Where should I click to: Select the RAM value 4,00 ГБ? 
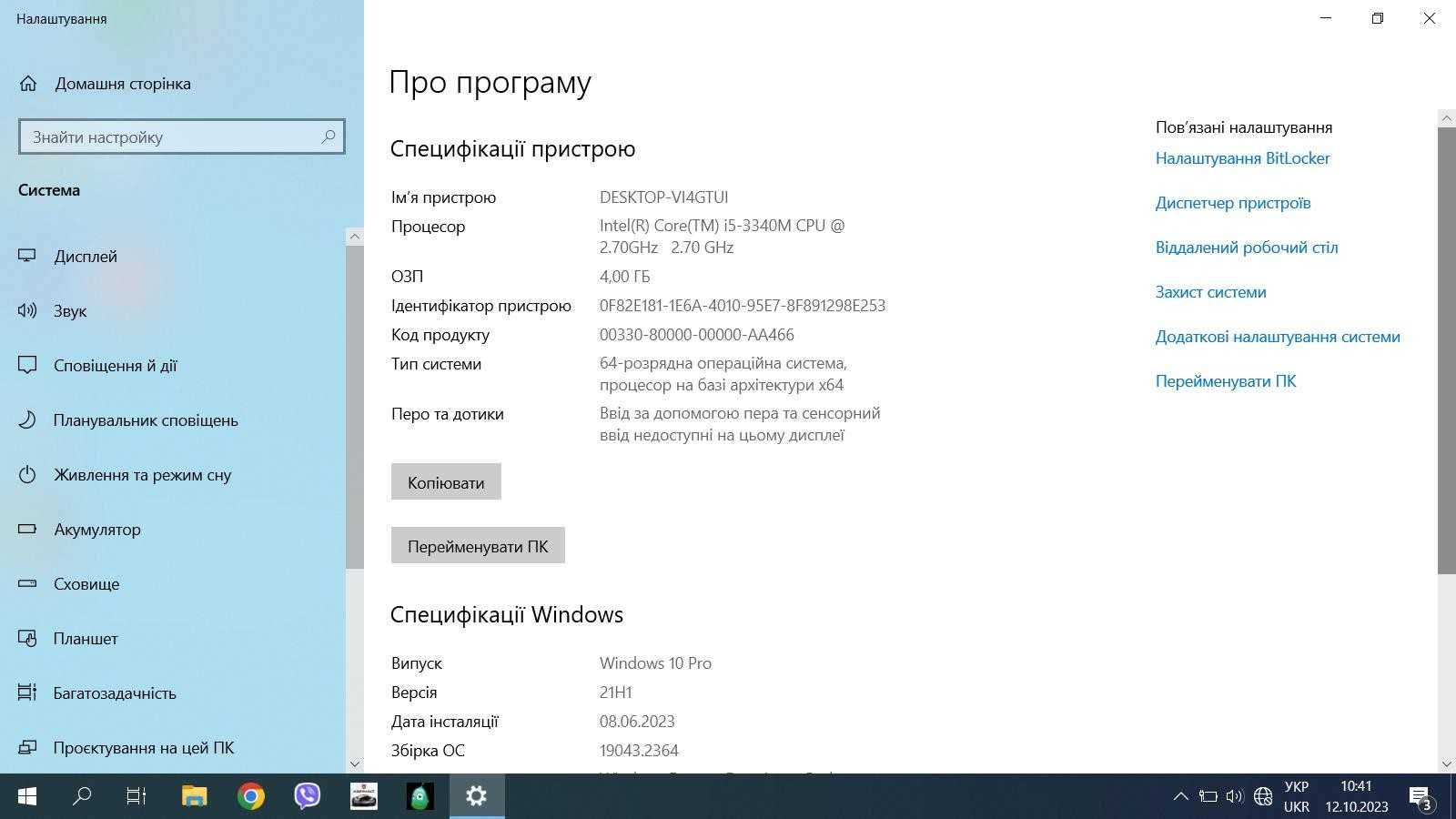(624, 277)
